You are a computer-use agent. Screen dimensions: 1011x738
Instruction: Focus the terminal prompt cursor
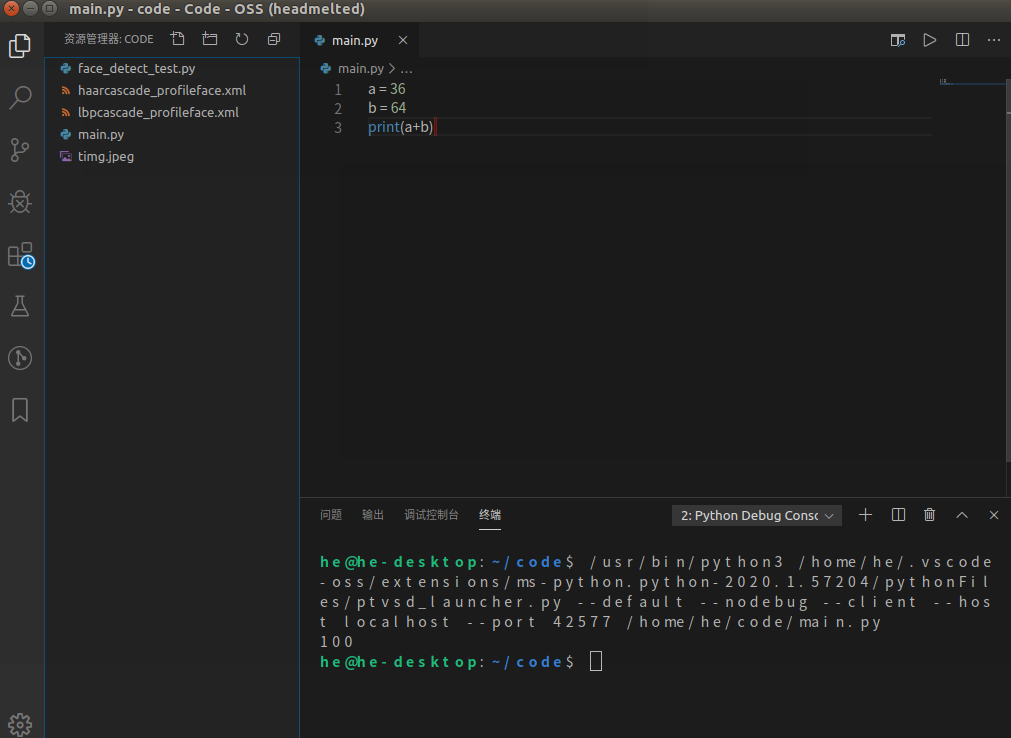point(596,661)
